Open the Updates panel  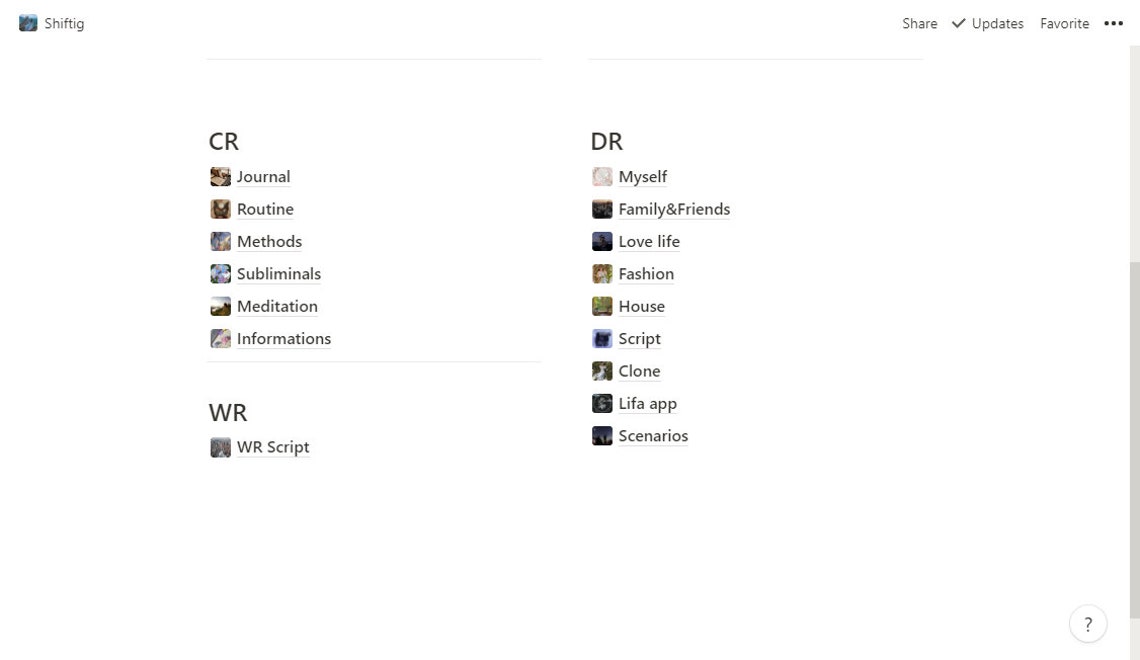[987, 23]
